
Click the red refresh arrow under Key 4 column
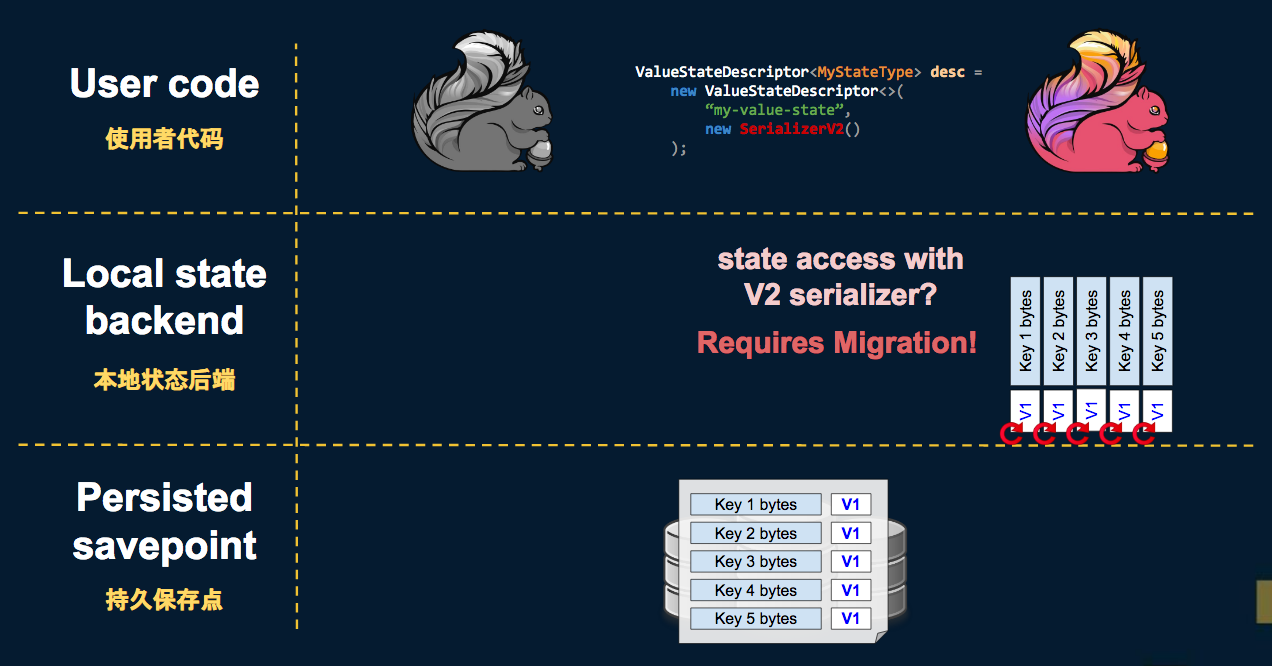pyautogui.click(x=1110, y=433)
